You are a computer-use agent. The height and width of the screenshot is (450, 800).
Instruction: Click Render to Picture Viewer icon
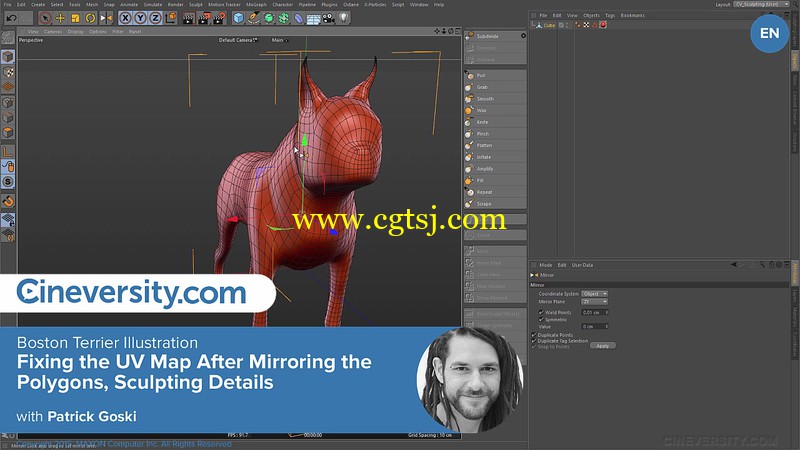tap(204, 19)
